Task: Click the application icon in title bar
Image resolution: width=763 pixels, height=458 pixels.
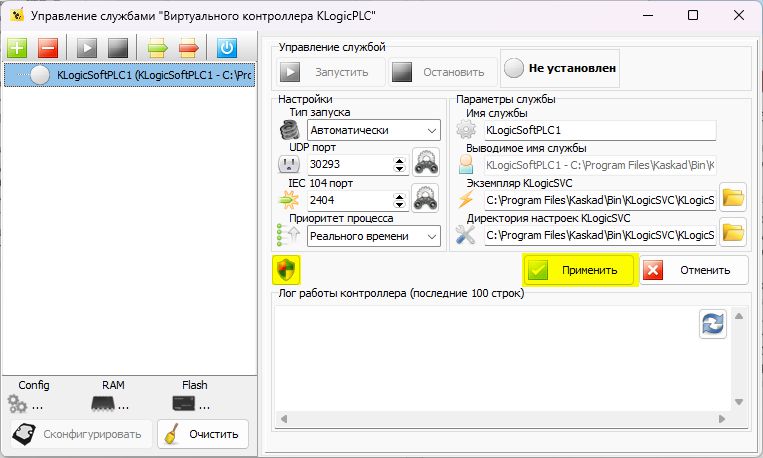Action: pos(17,16)
